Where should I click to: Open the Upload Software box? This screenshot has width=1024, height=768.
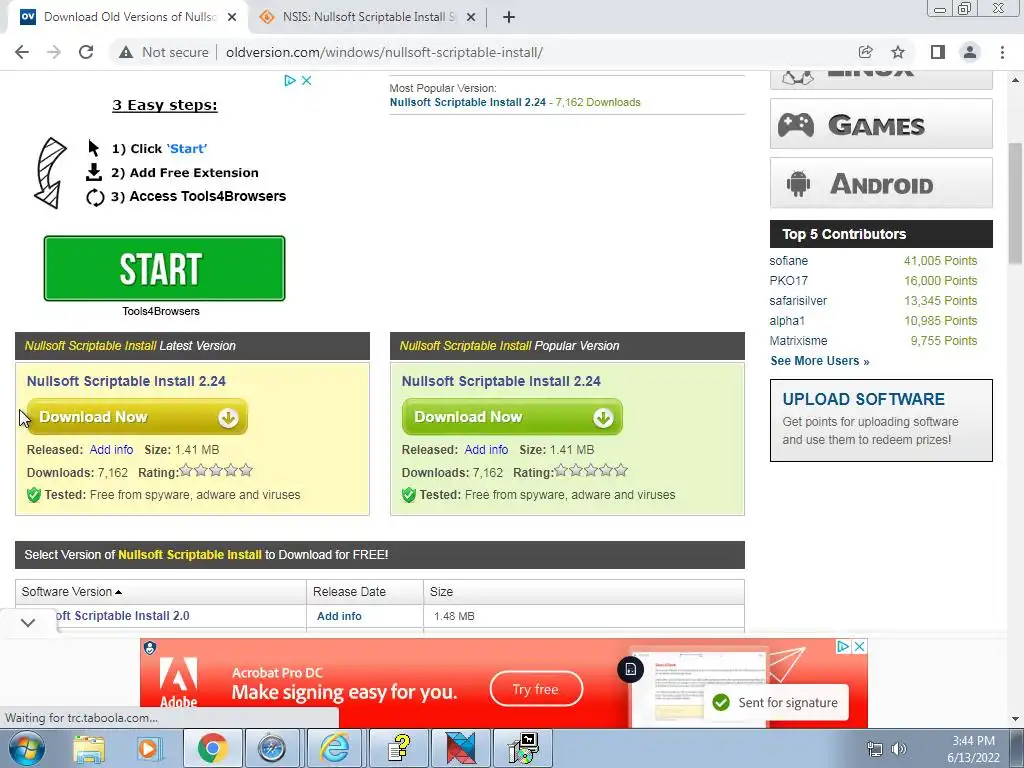pyautogui.click(x=881, y=421)
